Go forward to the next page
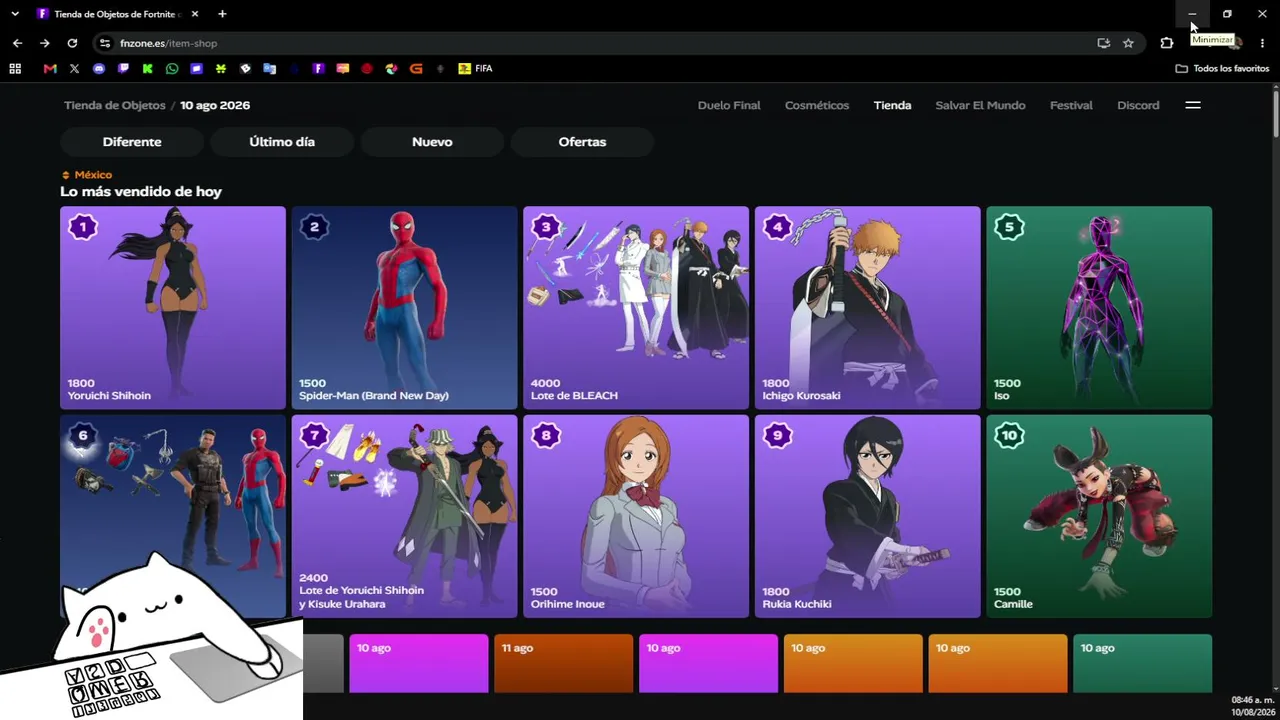This screenshot has height=720, width=1280. pos(44,43)
